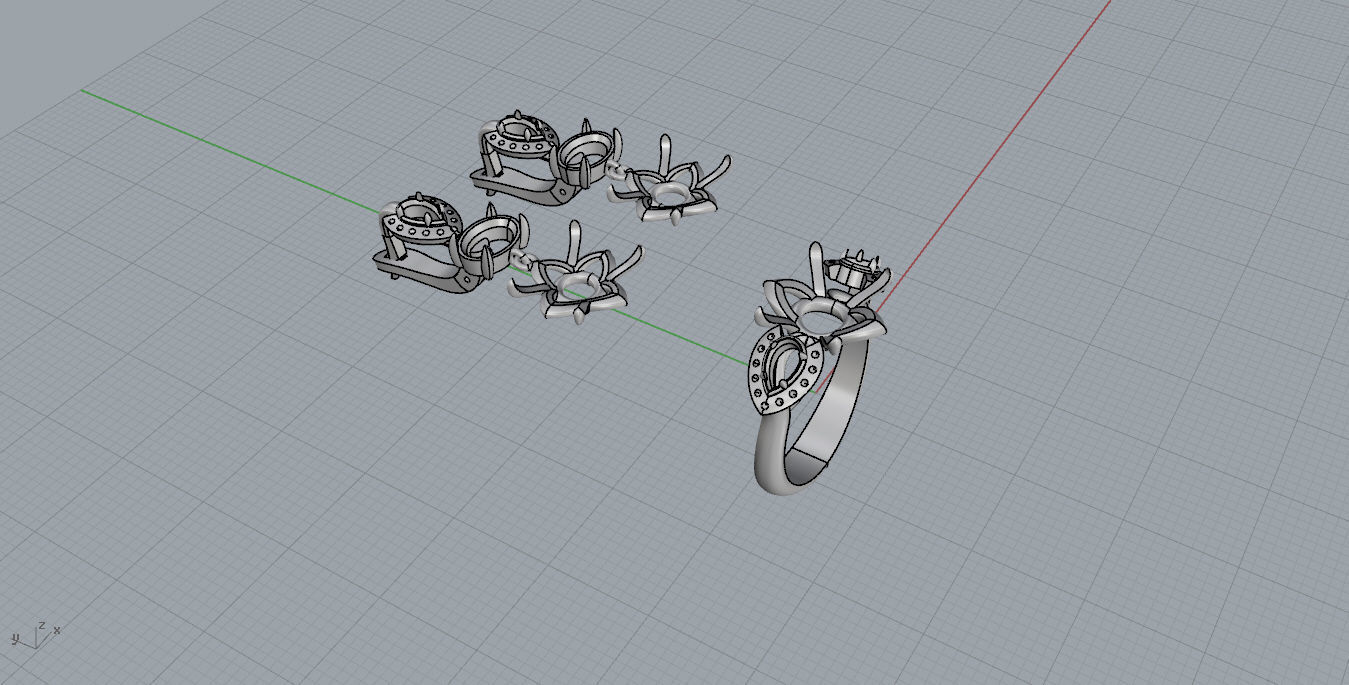Click the world XYZ axis icon

coord(36,634)
